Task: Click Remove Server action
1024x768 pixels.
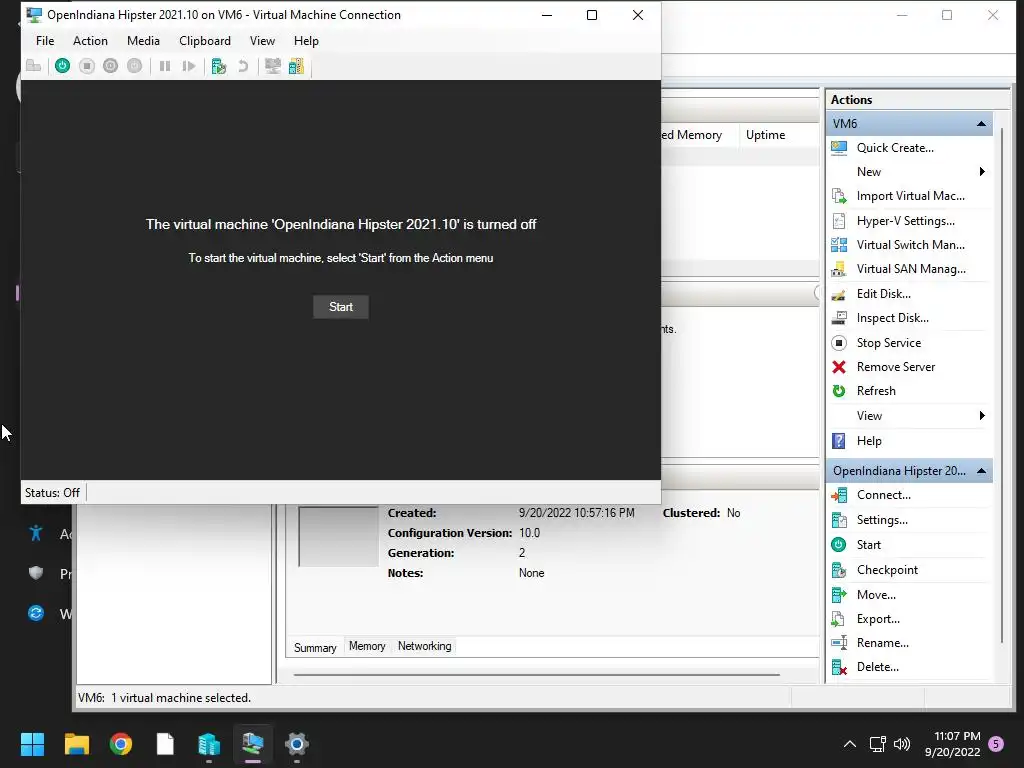Action: (895, 367)
